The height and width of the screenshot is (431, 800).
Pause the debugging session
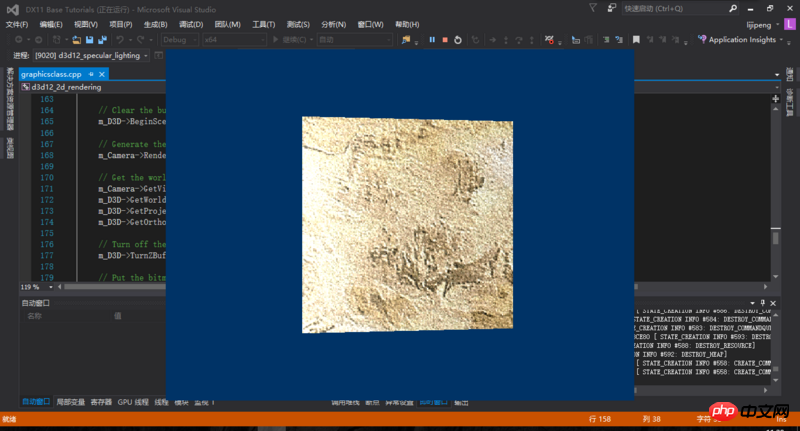pyautogui.click(x=431, y=40)
